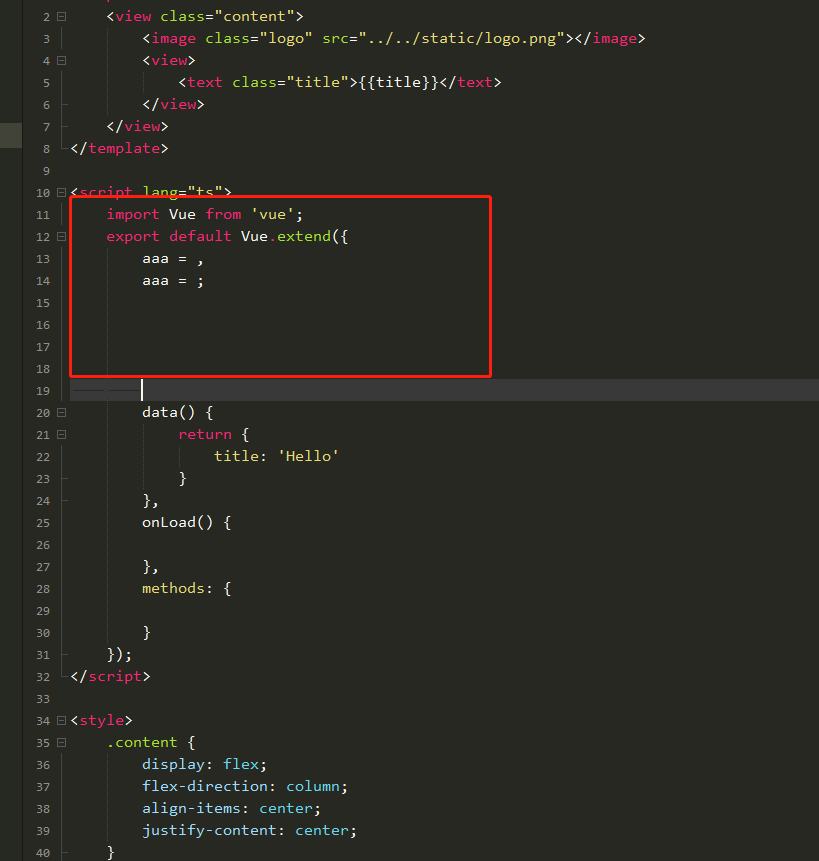Viewport: 819px width, 861px height.
Task: Click "return" keyword on line 21
Action: tap(205, 434)
